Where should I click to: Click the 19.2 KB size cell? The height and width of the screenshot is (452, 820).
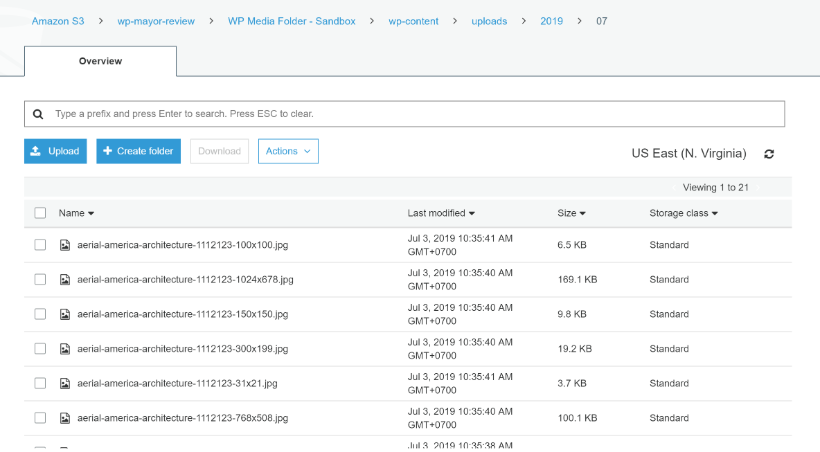coord(574,348)
